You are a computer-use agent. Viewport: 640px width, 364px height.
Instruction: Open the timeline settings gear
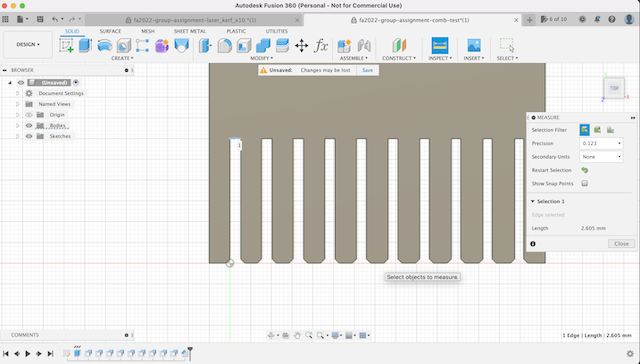click(x=630, y=354)
